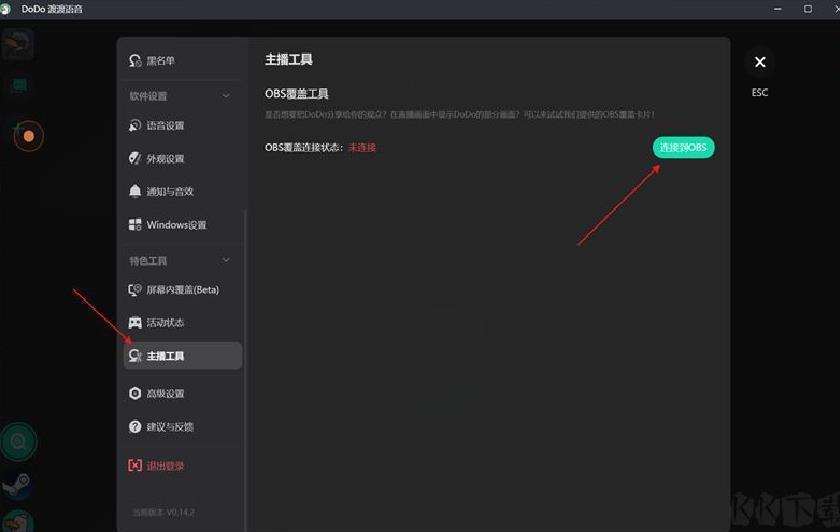Click the OBS覆盖工具 heading

296,94
